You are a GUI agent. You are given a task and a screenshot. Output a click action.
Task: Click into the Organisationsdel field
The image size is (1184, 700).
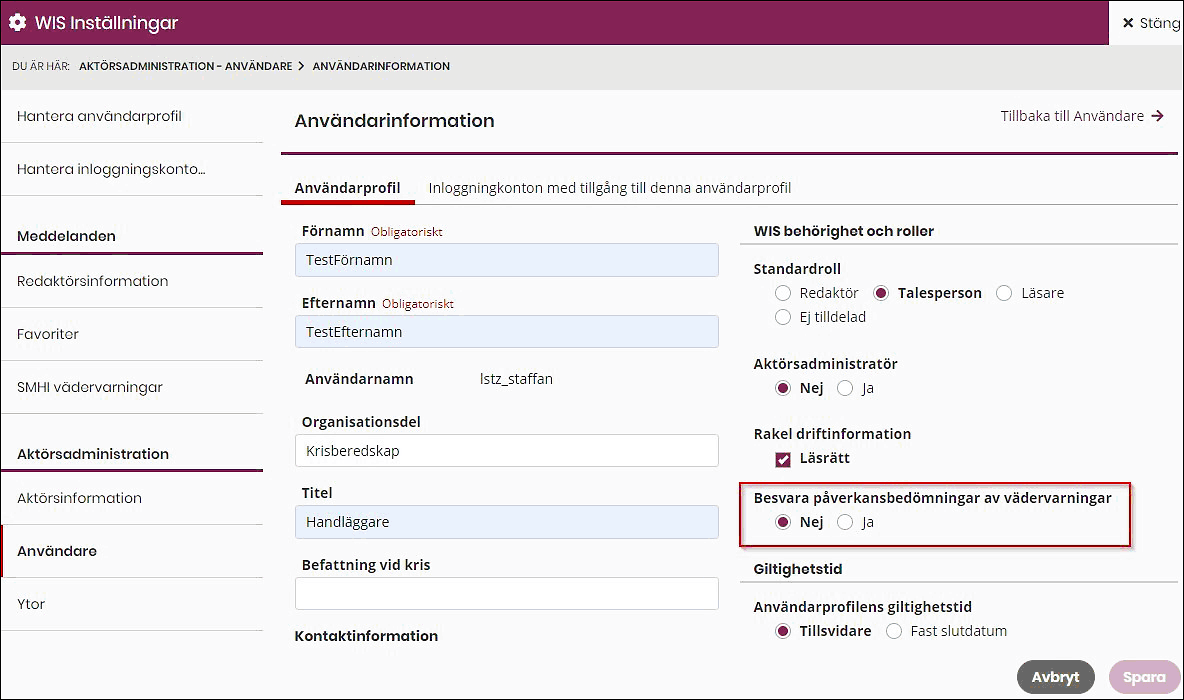click(506, 451)
